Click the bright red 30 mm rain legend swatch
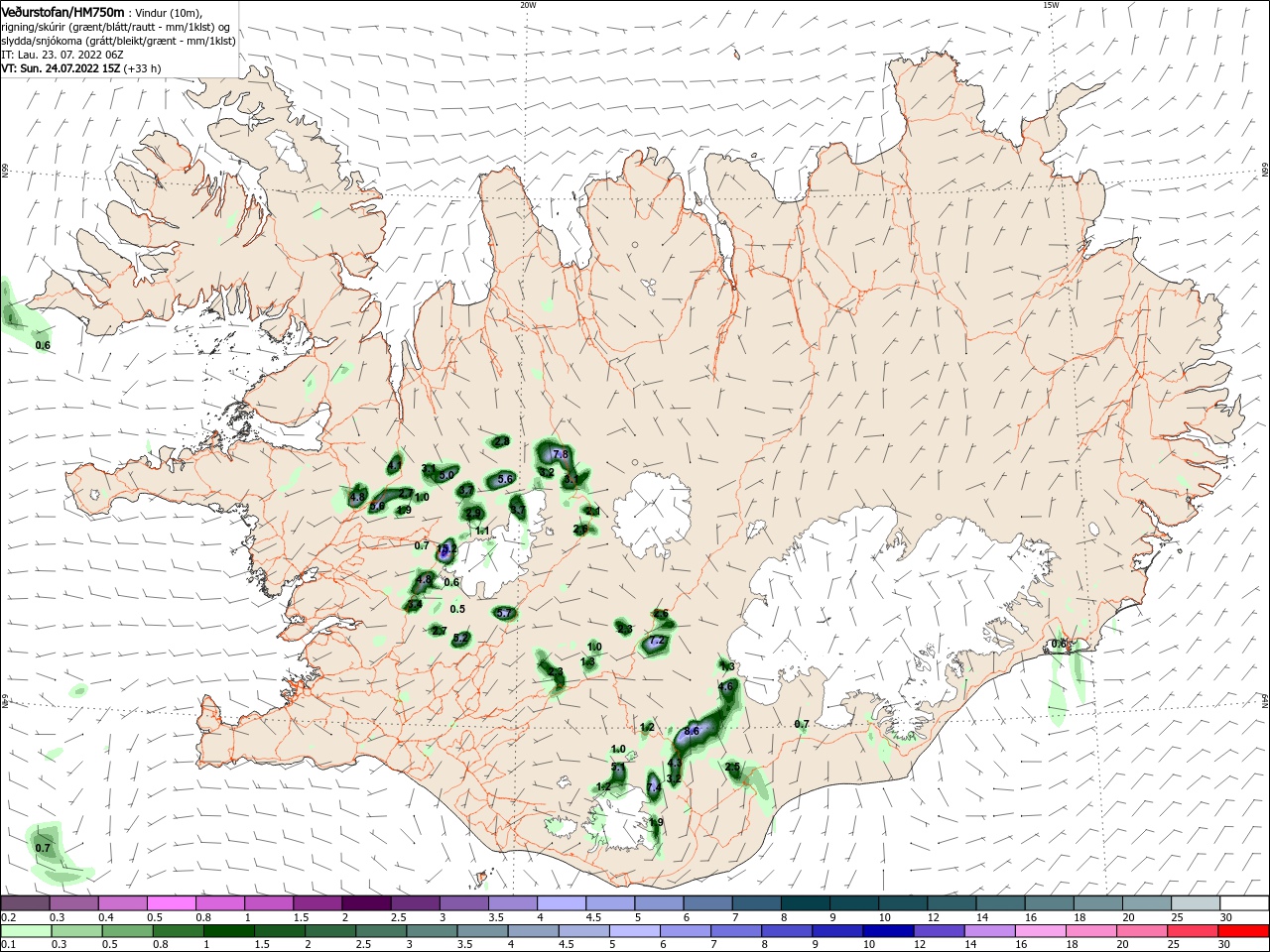Viewport: 1270px width, 952px height. pos(1244,931)
